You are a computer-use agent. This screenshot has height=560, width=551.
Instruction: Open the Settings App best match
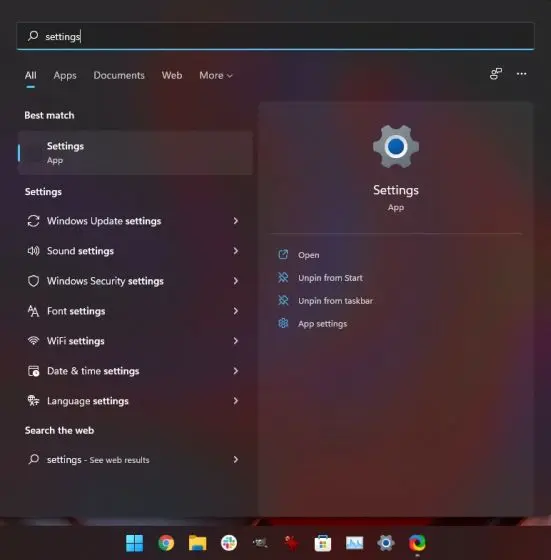pyautogui.click(x=135, y=153)
